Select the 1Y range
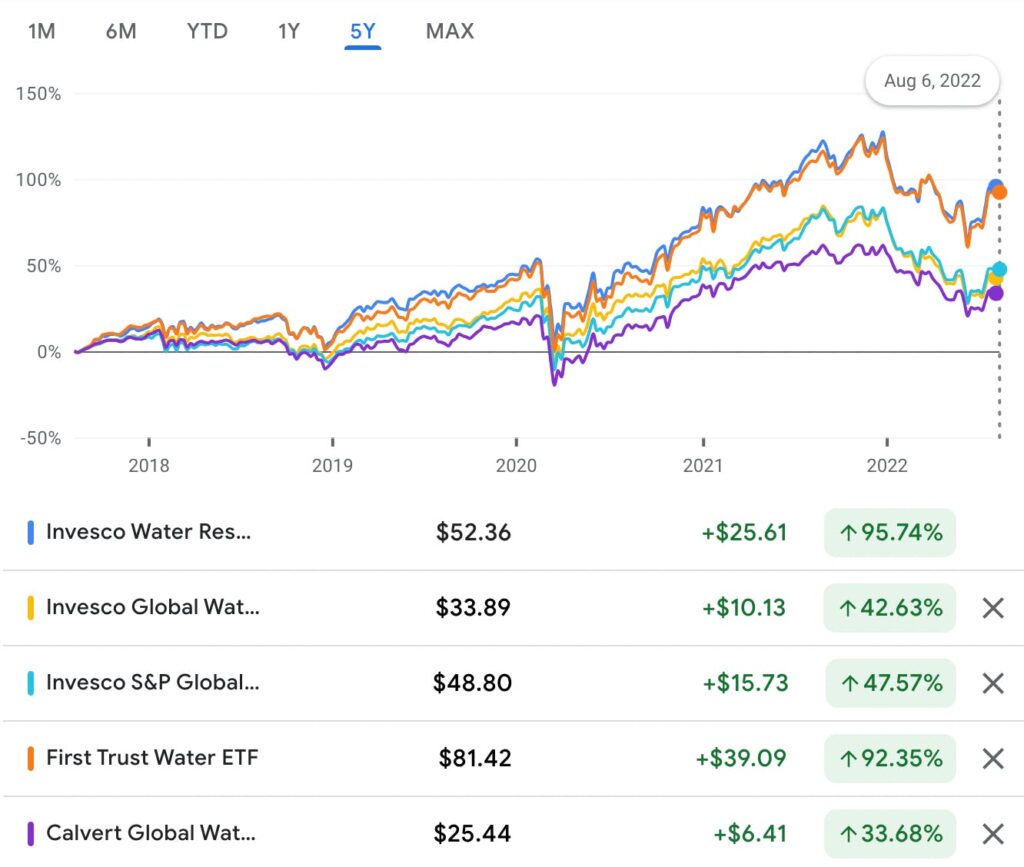1024x867 pixels. 288,30
